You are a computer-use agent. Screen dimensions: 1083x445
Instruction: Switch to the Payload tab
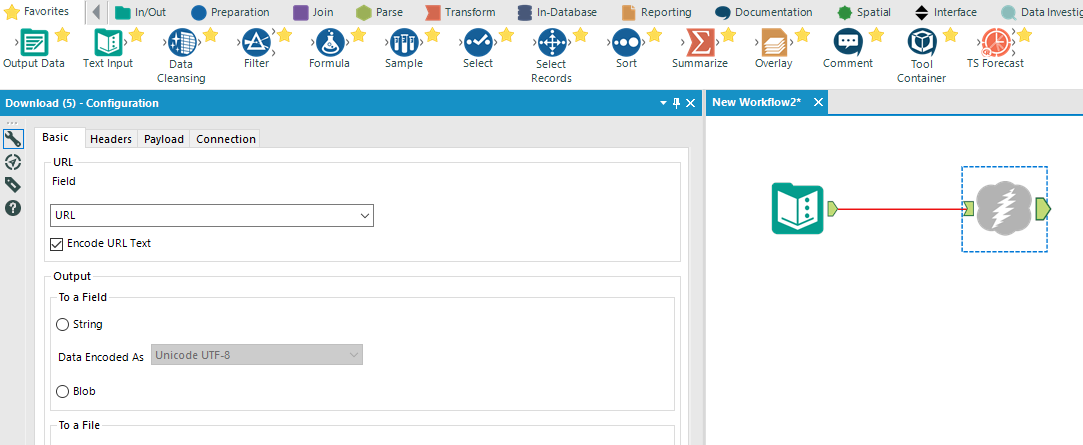pyautogui.click(x=164, y=139)
